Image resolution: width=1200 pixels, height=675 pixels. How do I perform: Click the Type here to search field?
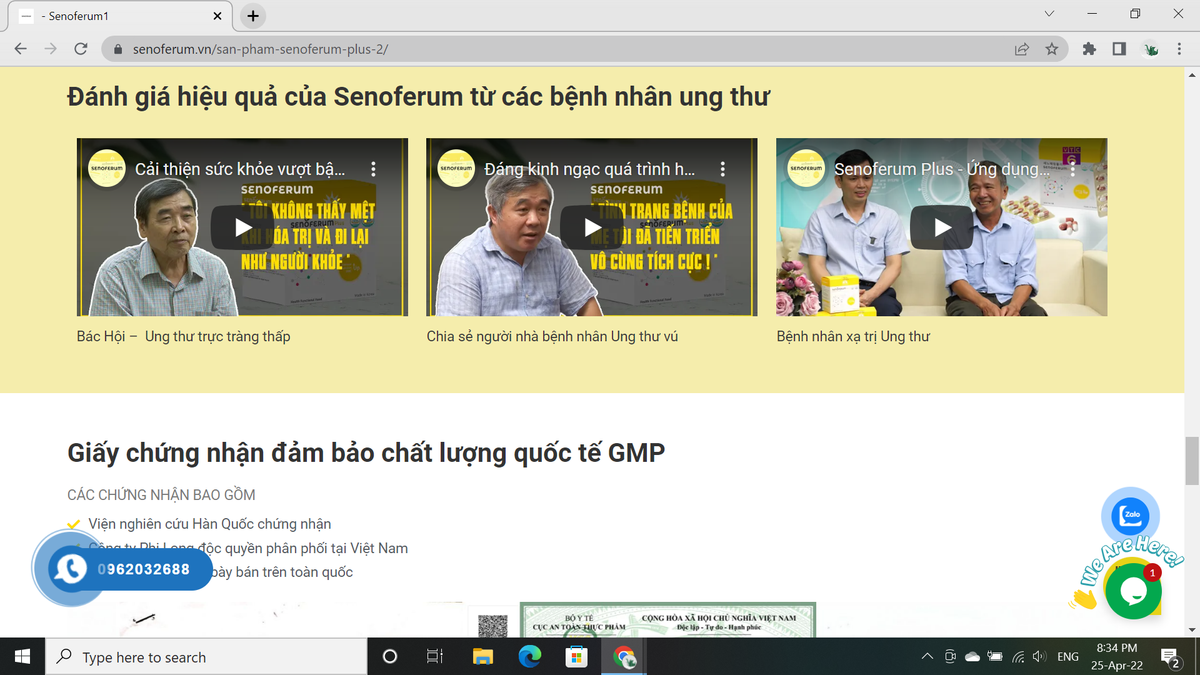point(200,656)
